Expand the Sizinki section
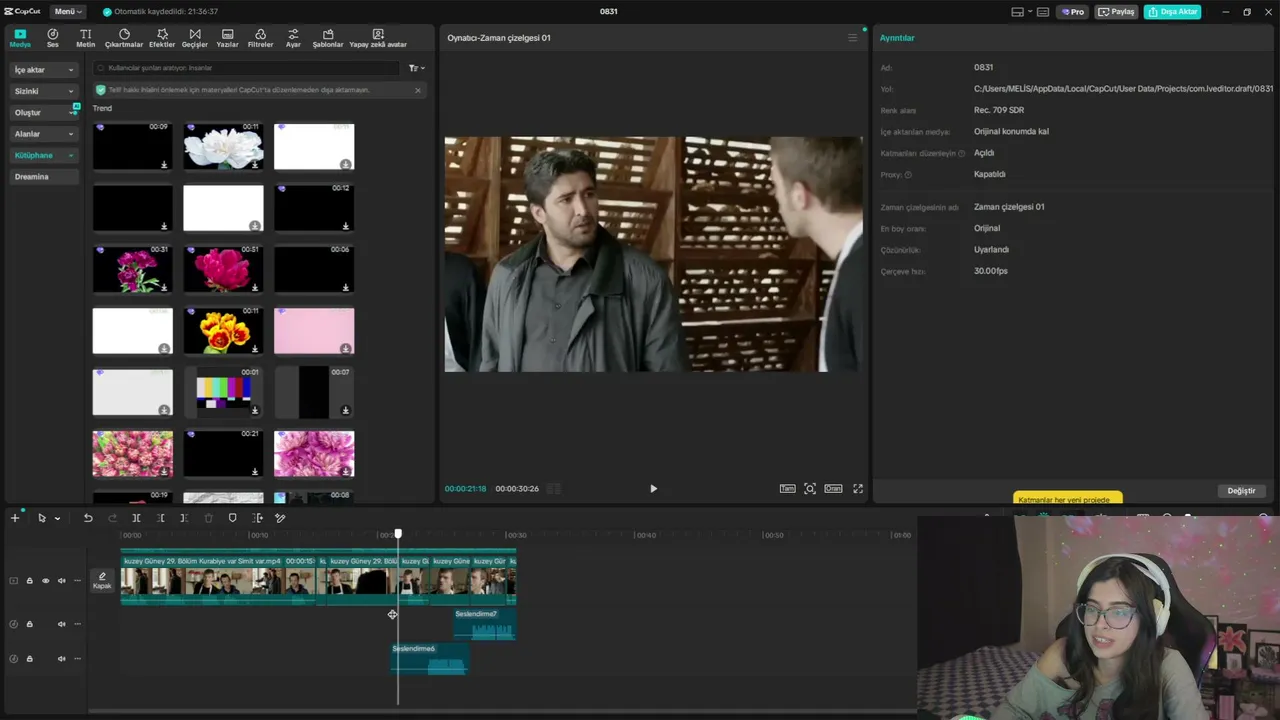Image resolution: width=1280 pixels, height=720 pixels. (x=44, y=91)
